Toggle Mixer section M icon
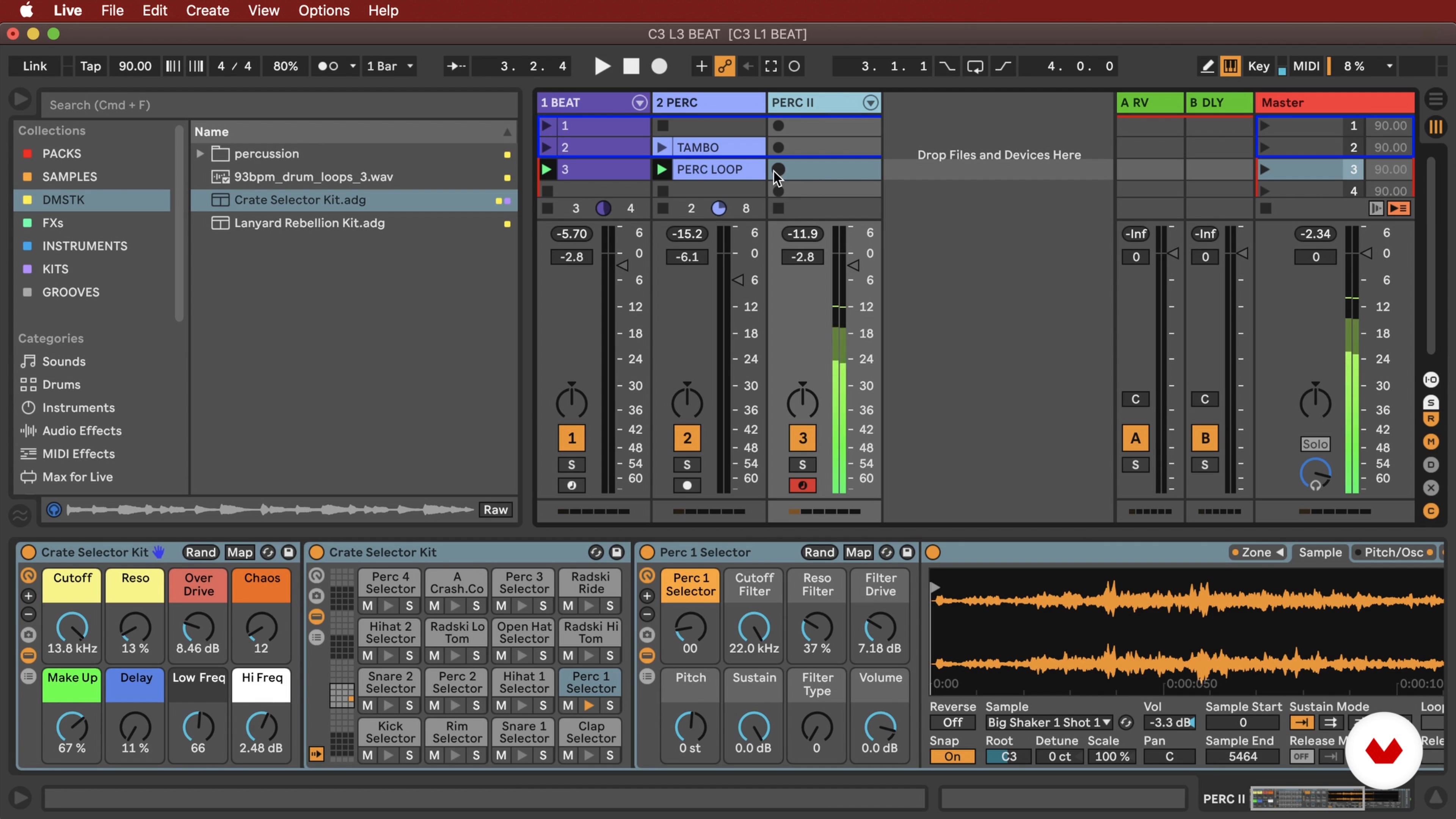The width and height of the screenshot is (1456, 819). click(1431, 441)
